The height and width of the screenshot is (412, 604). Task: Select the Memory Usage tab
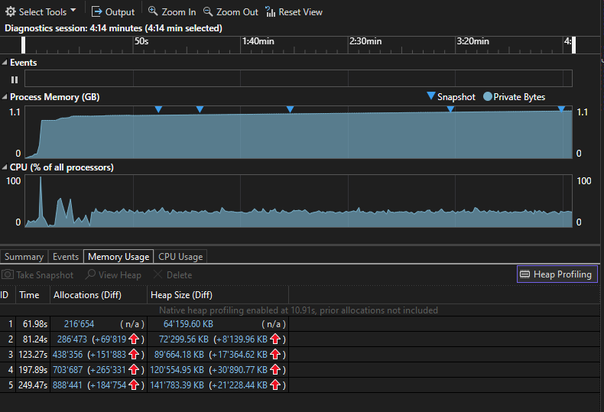tap(119, 257)
